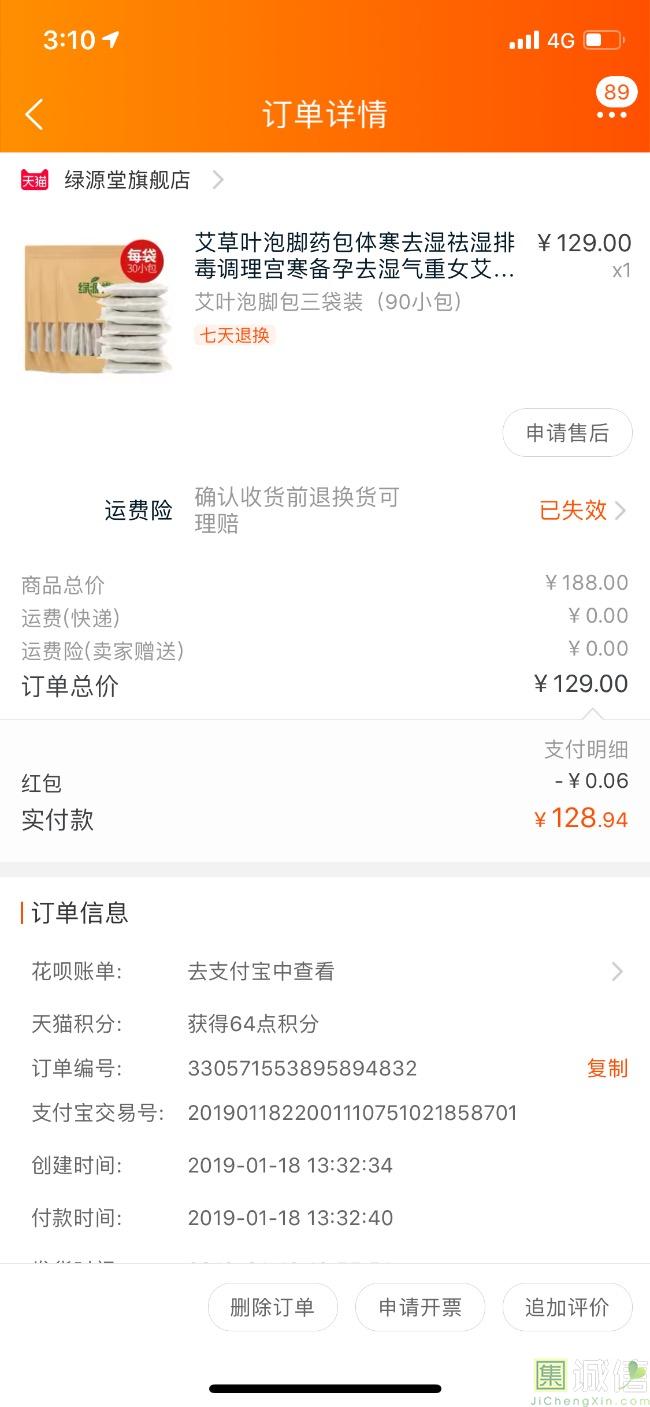
Task: Copy the order number with 复制
Action: 607,1068
